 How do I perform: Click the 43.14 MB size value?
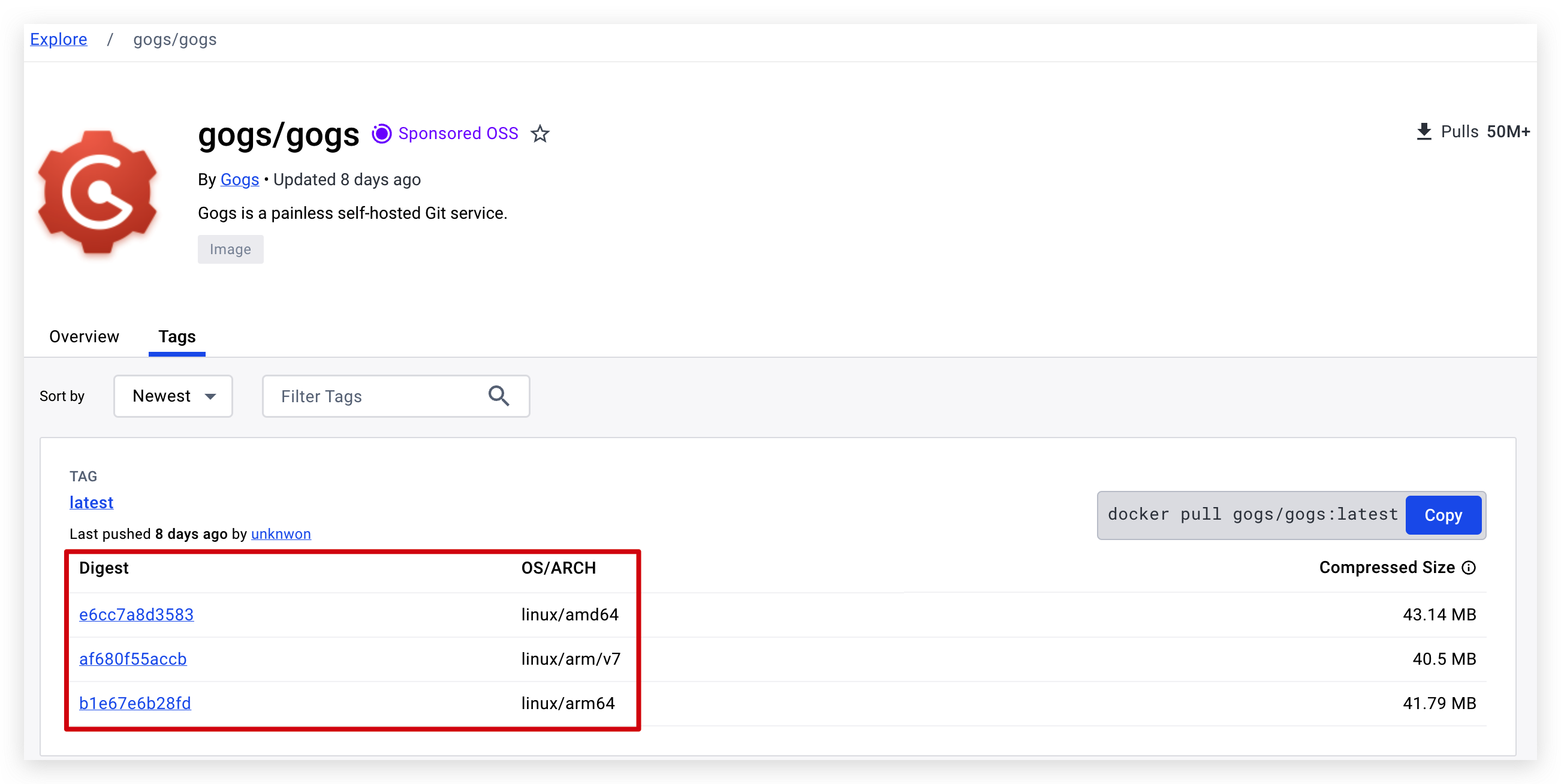[1439, 614]
